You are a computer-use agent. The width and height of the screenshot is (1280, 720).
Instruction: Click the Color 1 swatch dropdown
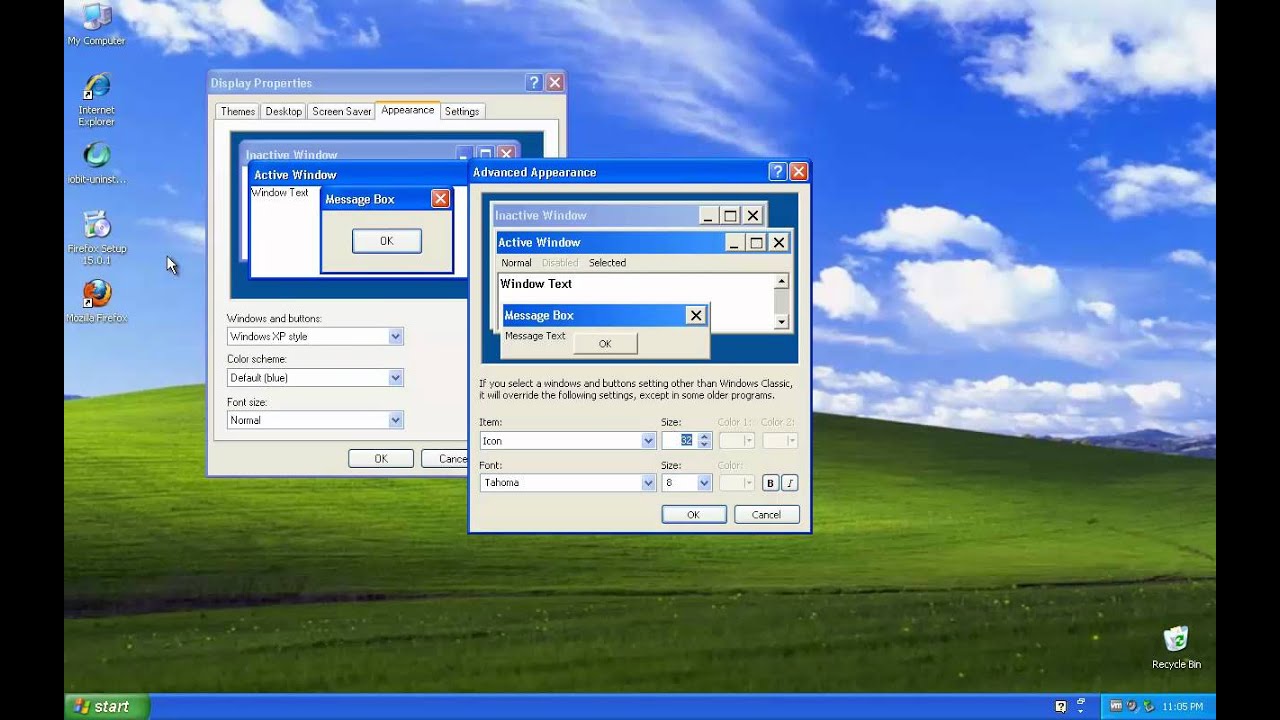tap(737, 441)
